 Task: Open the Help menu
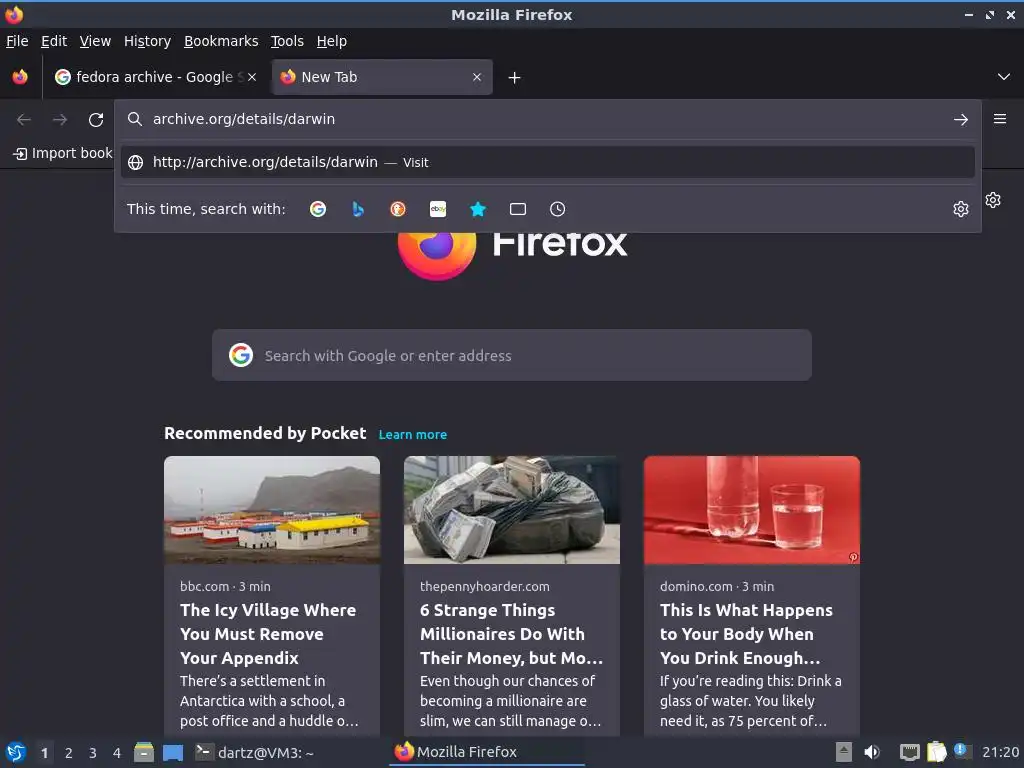332,41
